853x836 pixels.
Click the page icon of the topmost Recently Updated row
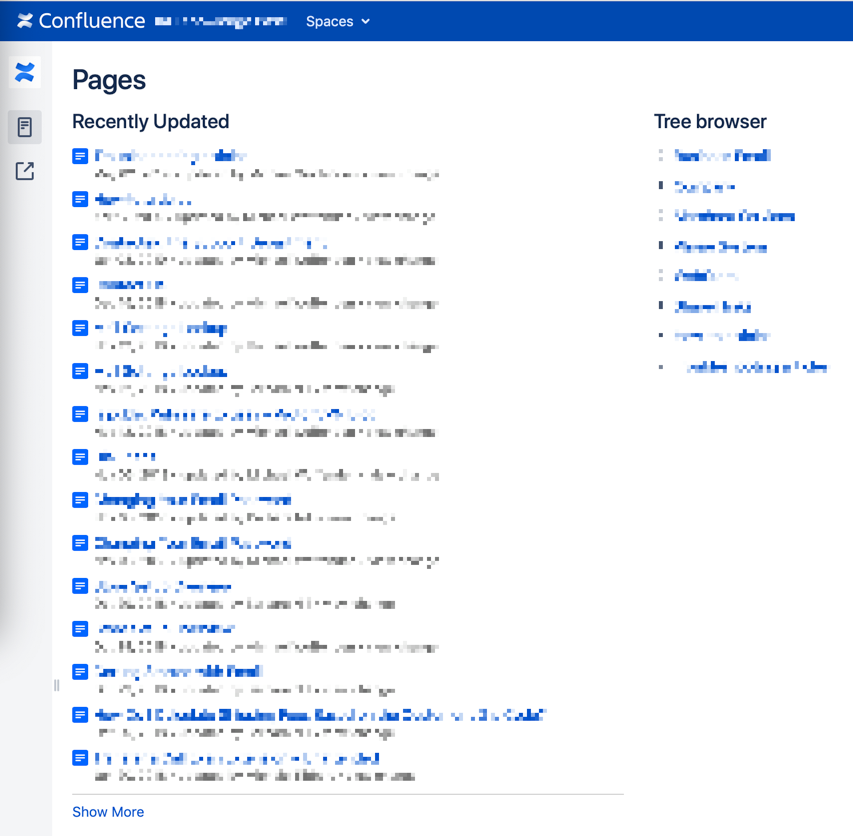80,156
